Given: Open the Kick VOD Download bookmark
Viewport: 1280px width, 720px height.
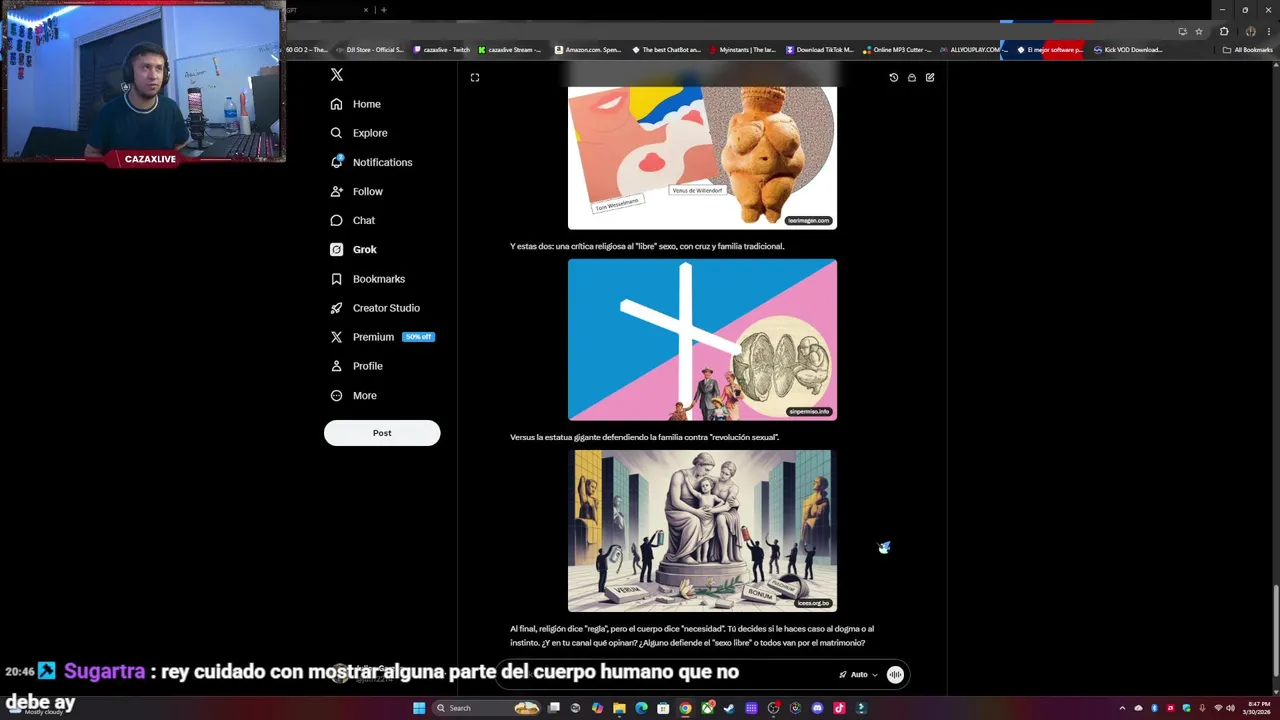Looking at the screenshot, I should pyautogui.click(x=1128, y=50).
